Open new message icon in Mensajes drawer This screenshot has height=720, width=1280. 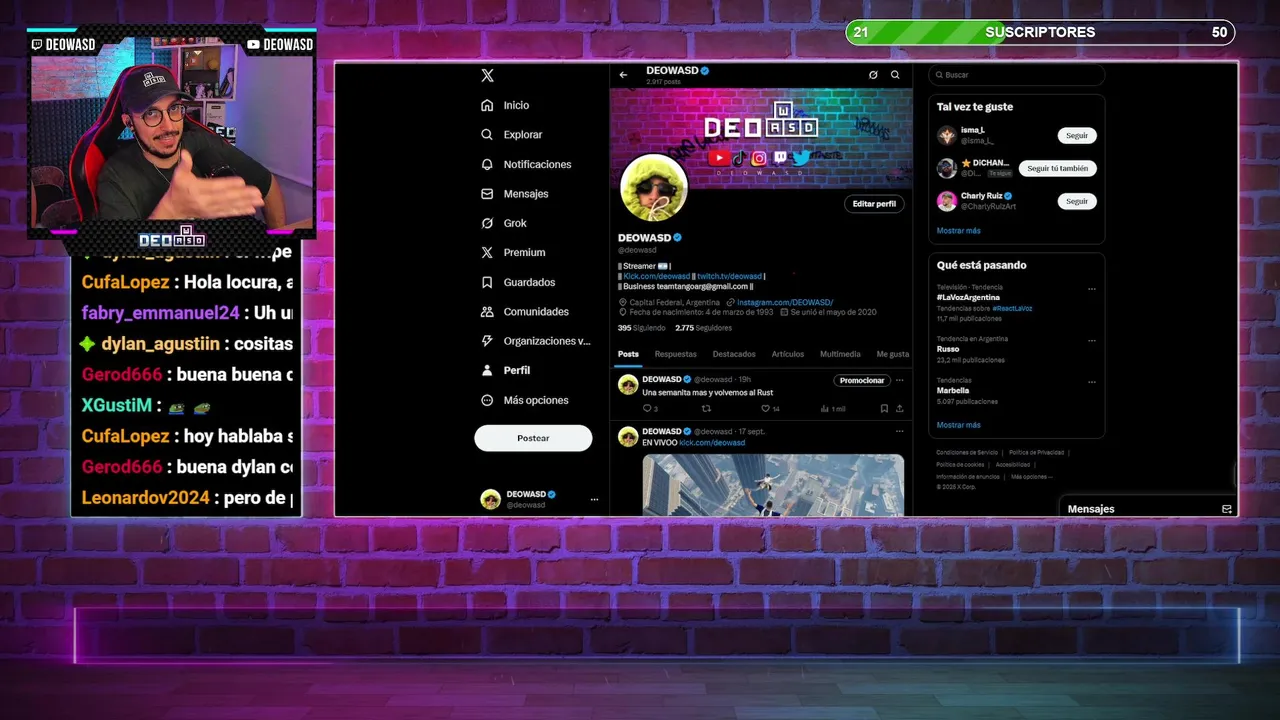click(1227, 509)
